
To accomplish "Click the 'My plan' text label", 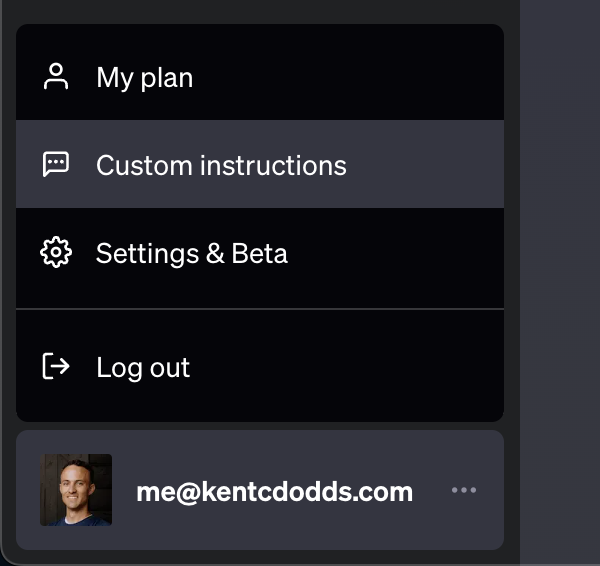I will 144,77.
